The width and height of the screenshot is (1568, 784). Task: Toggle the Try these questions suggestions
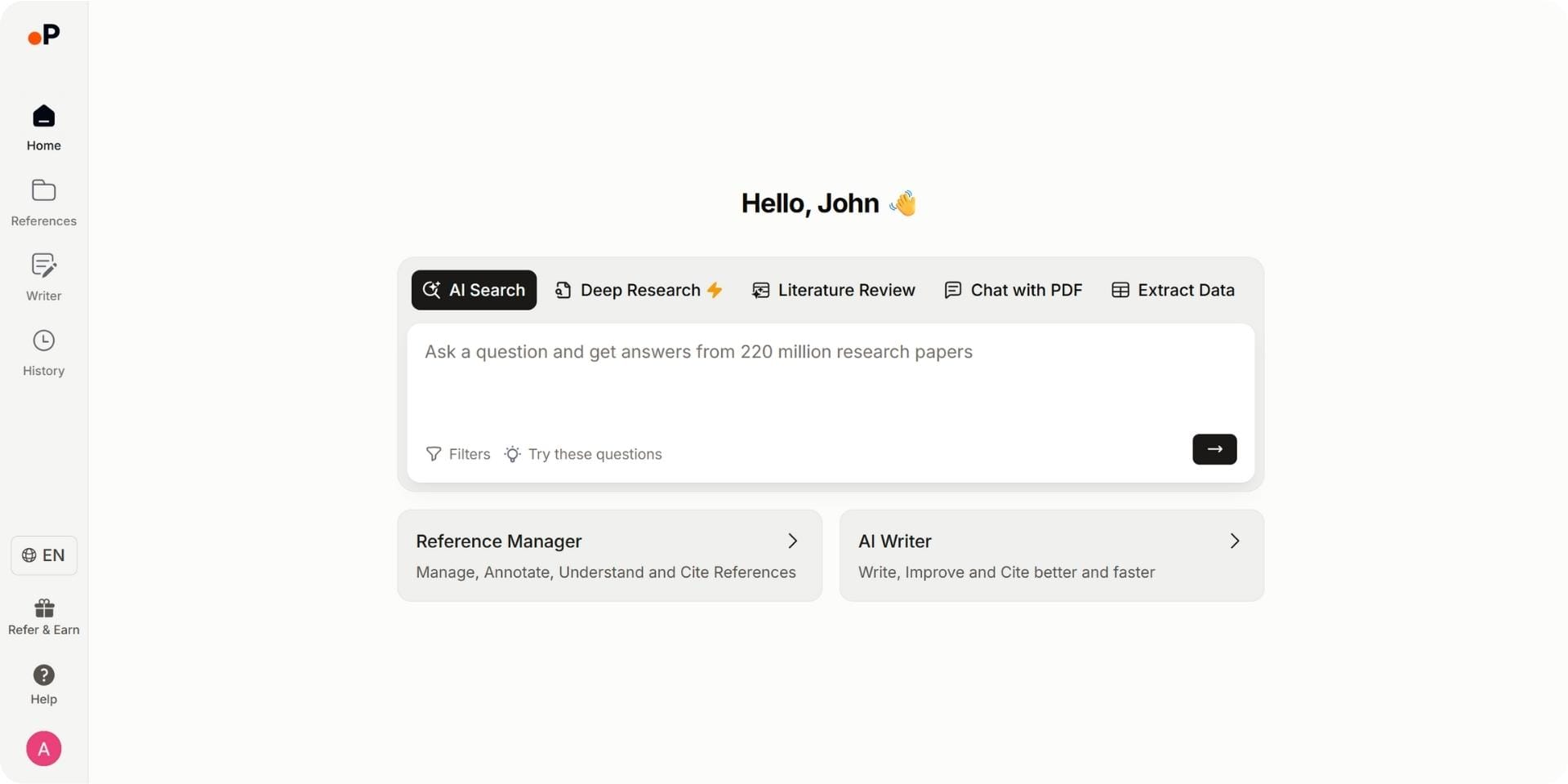click(x=583, y=454)
